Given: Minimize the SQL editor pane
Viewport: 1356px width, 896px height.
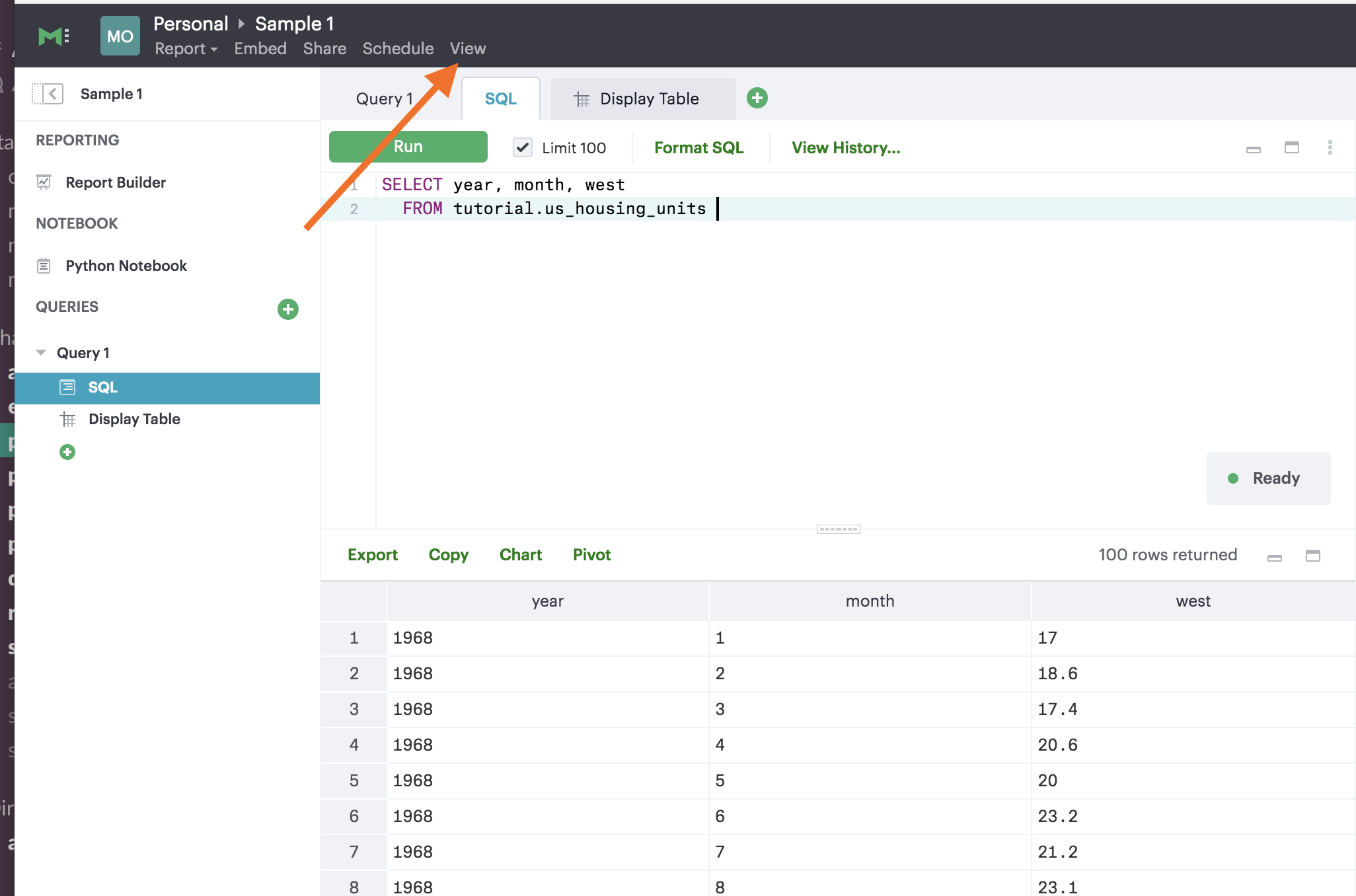Looking at the screenshot, I should click(1253, 149).
